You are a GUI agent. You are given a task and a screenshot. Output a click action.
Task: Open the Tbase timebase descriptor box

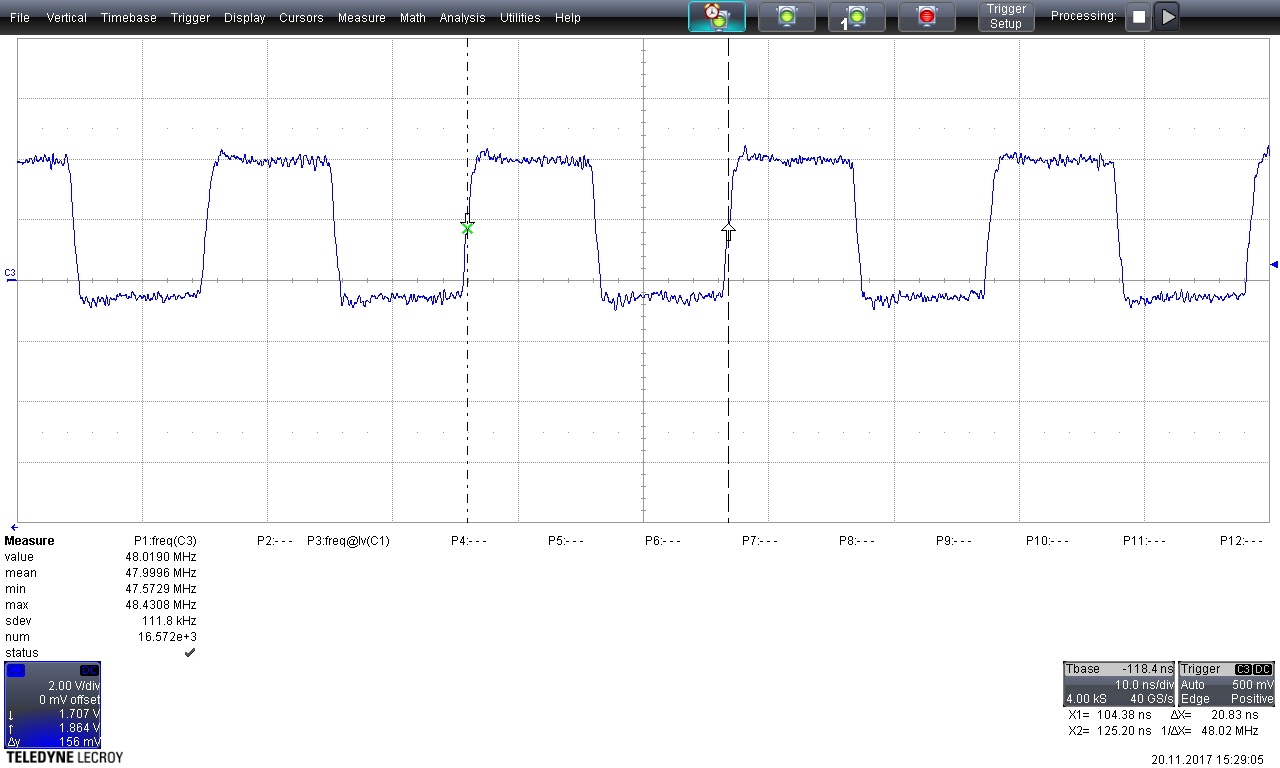tap(1119, 684)
